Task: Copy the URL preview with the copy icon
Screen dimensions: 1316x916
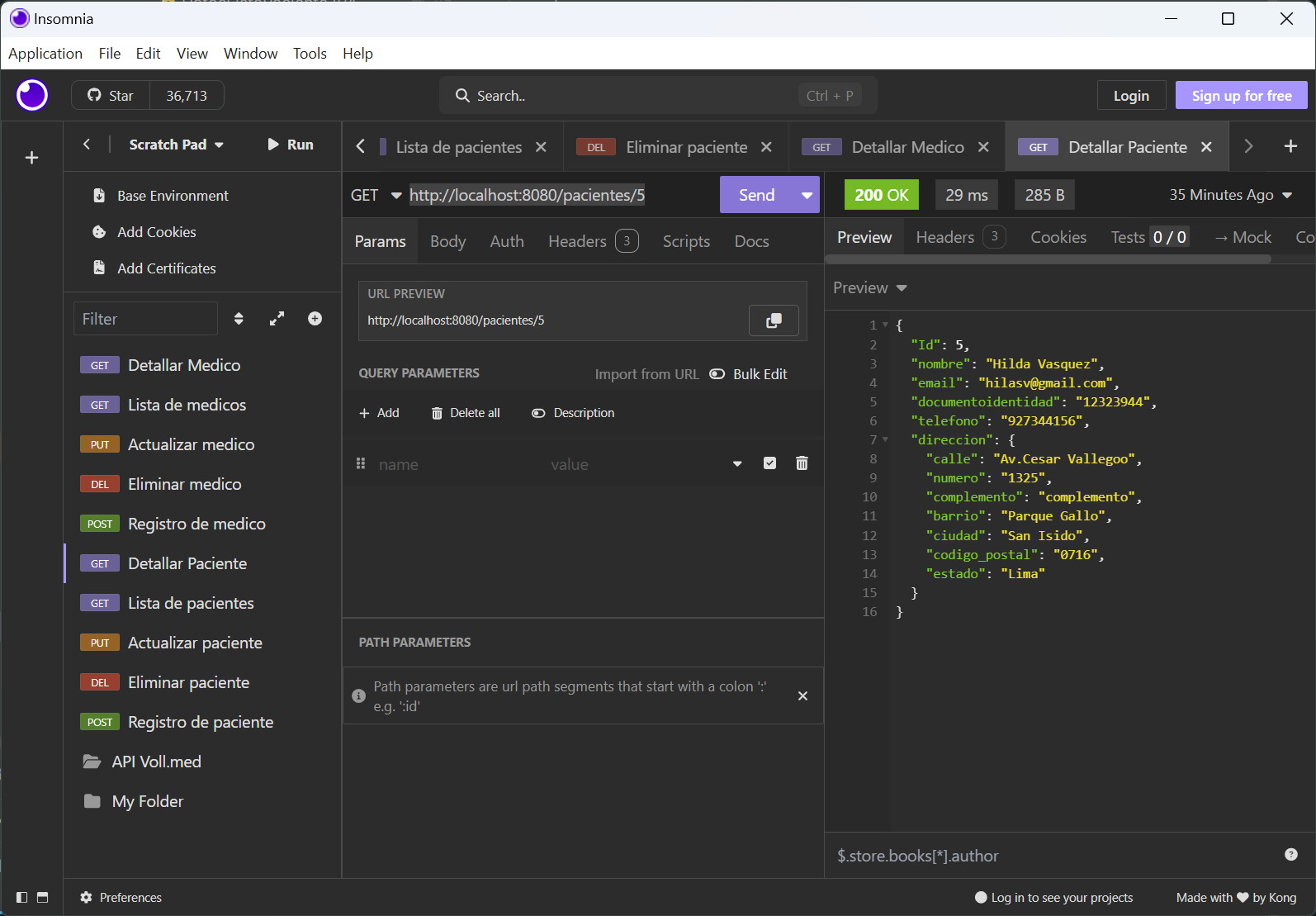Action: pyautogui.click(x=774, y=320)
